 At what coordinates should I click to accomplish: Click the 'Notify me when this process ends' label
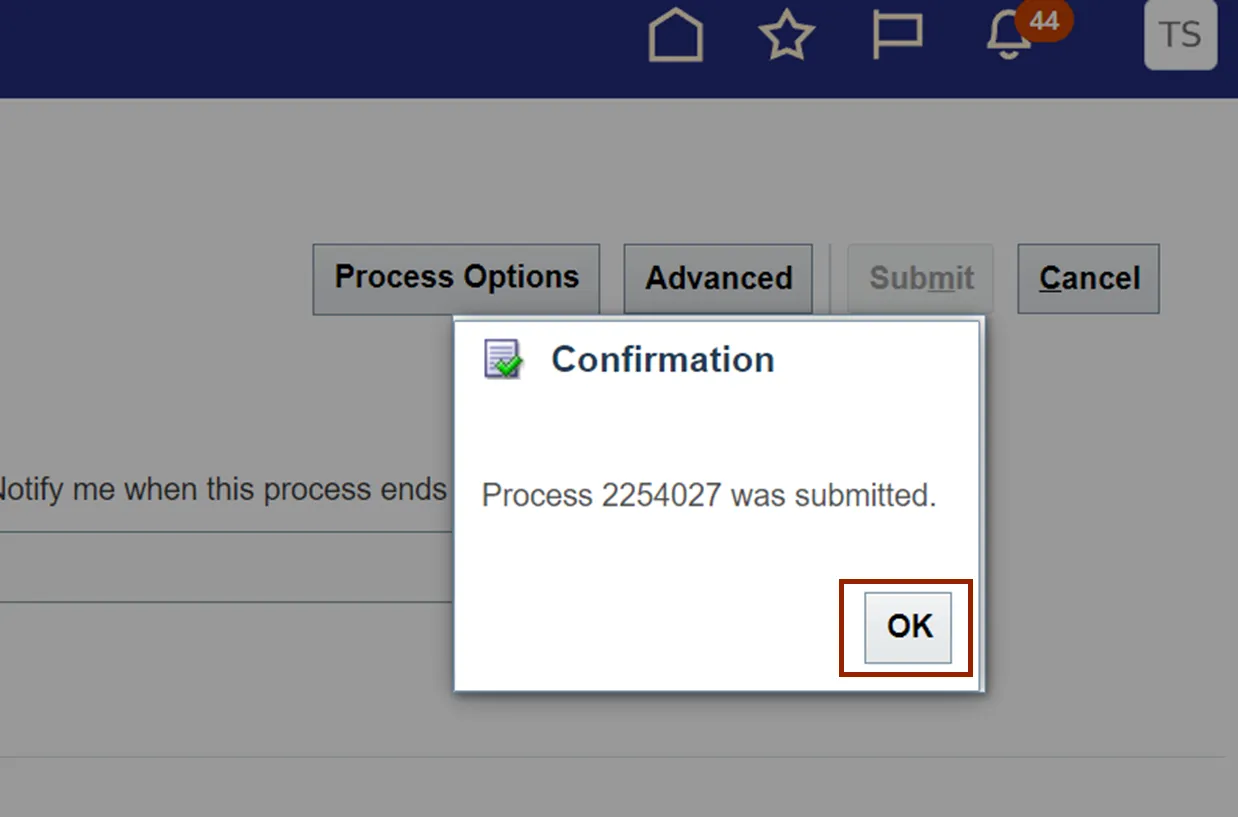220,489
